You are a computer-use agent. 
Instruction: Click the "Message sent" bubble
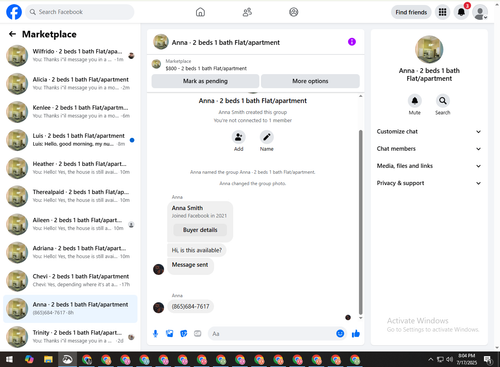pyautogui.click(x=190, y=265)
